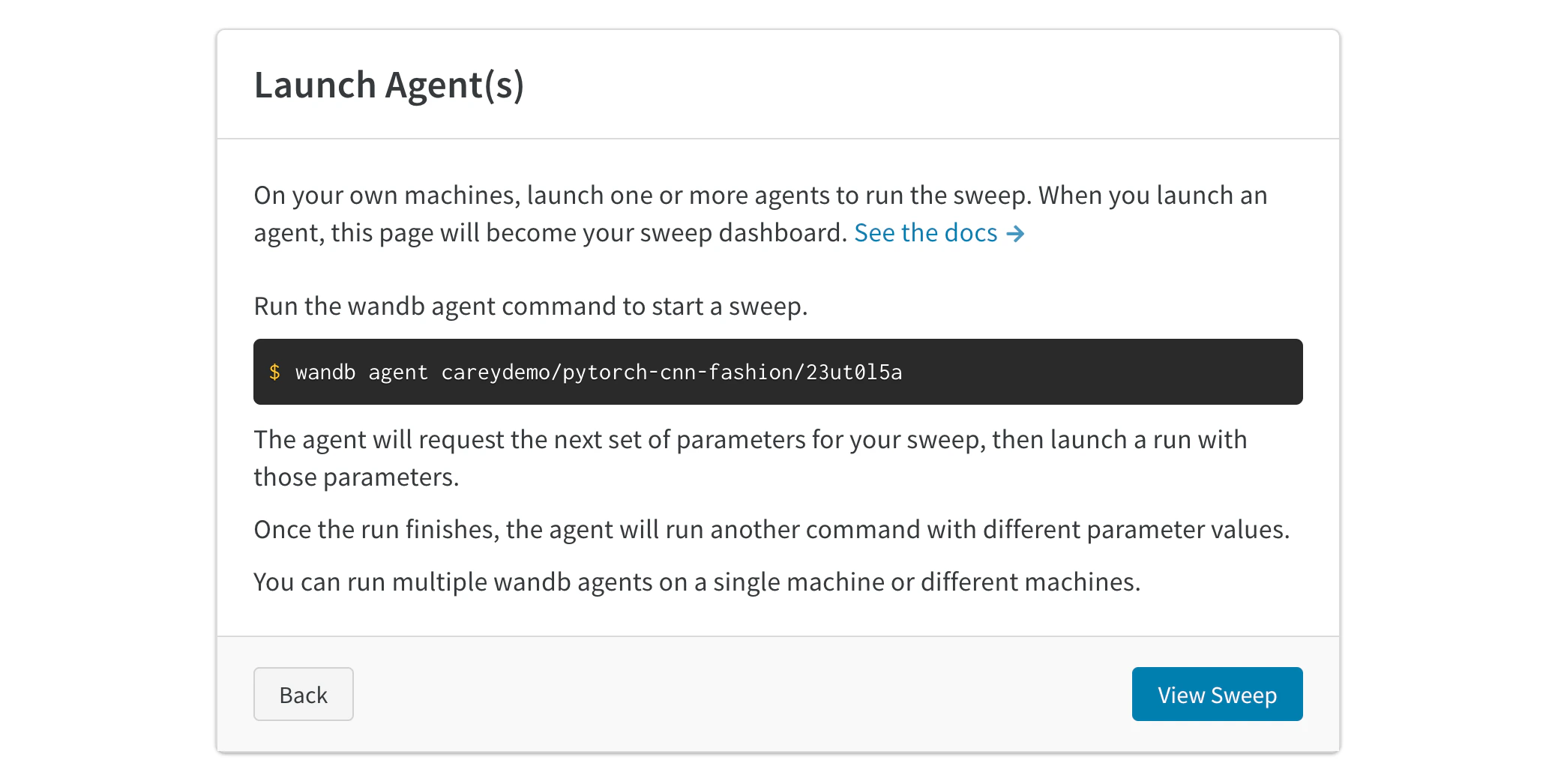The width and height of the screenshot is (1561, 784).
Task: Click the divider below Launch Agent(s)
Action: click(778, 138)
